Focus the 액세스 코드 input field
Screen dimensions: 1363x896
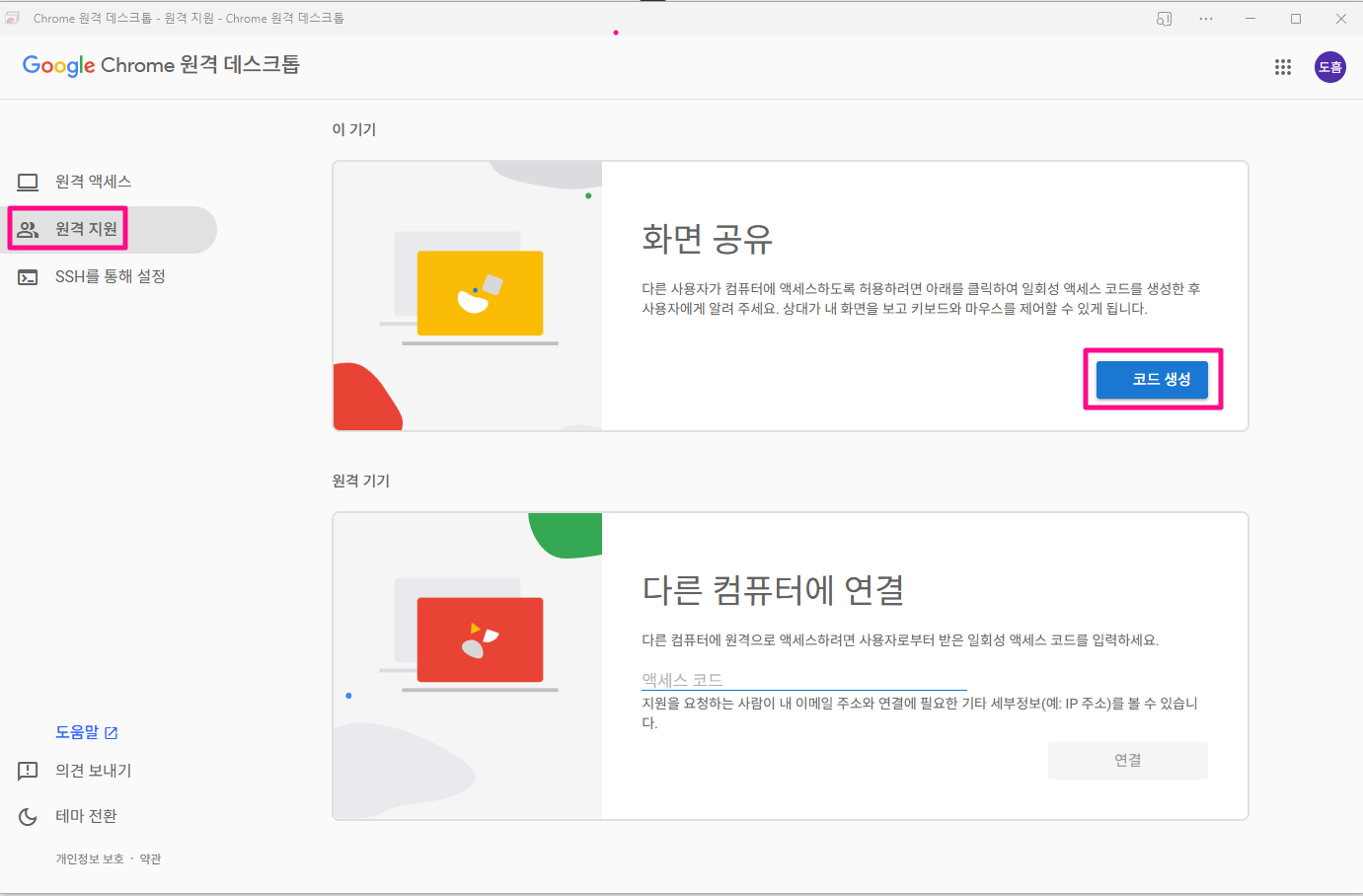tap(803, 680)
